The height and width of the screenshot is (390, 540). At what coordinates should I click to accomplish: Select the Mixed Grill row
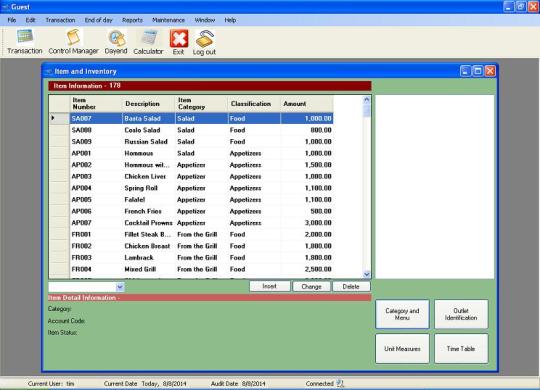point(191,269)
